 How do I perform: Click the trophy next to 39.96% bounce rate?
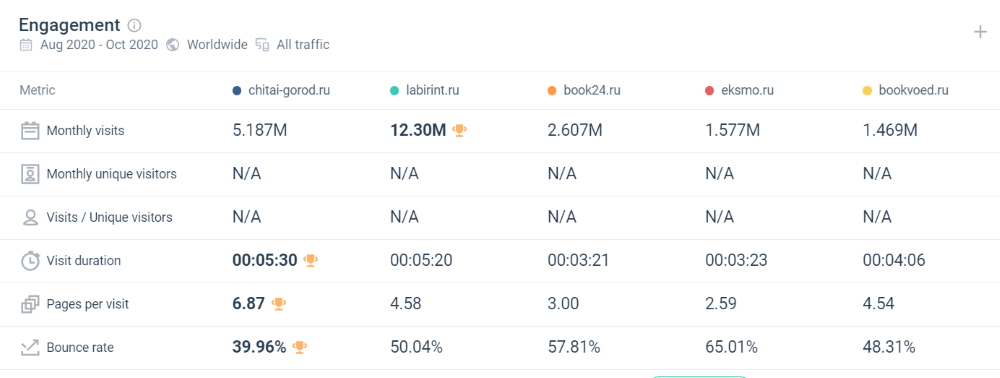[x=300, y=347]
